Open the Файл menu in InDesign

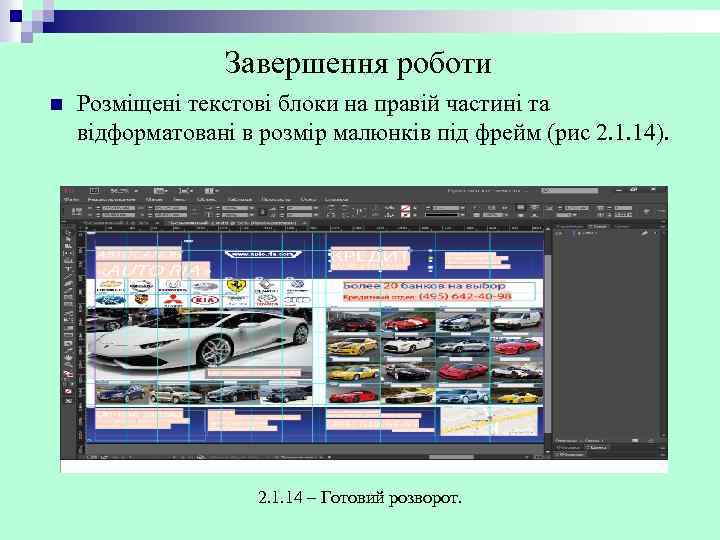click(x=71, y=200)
